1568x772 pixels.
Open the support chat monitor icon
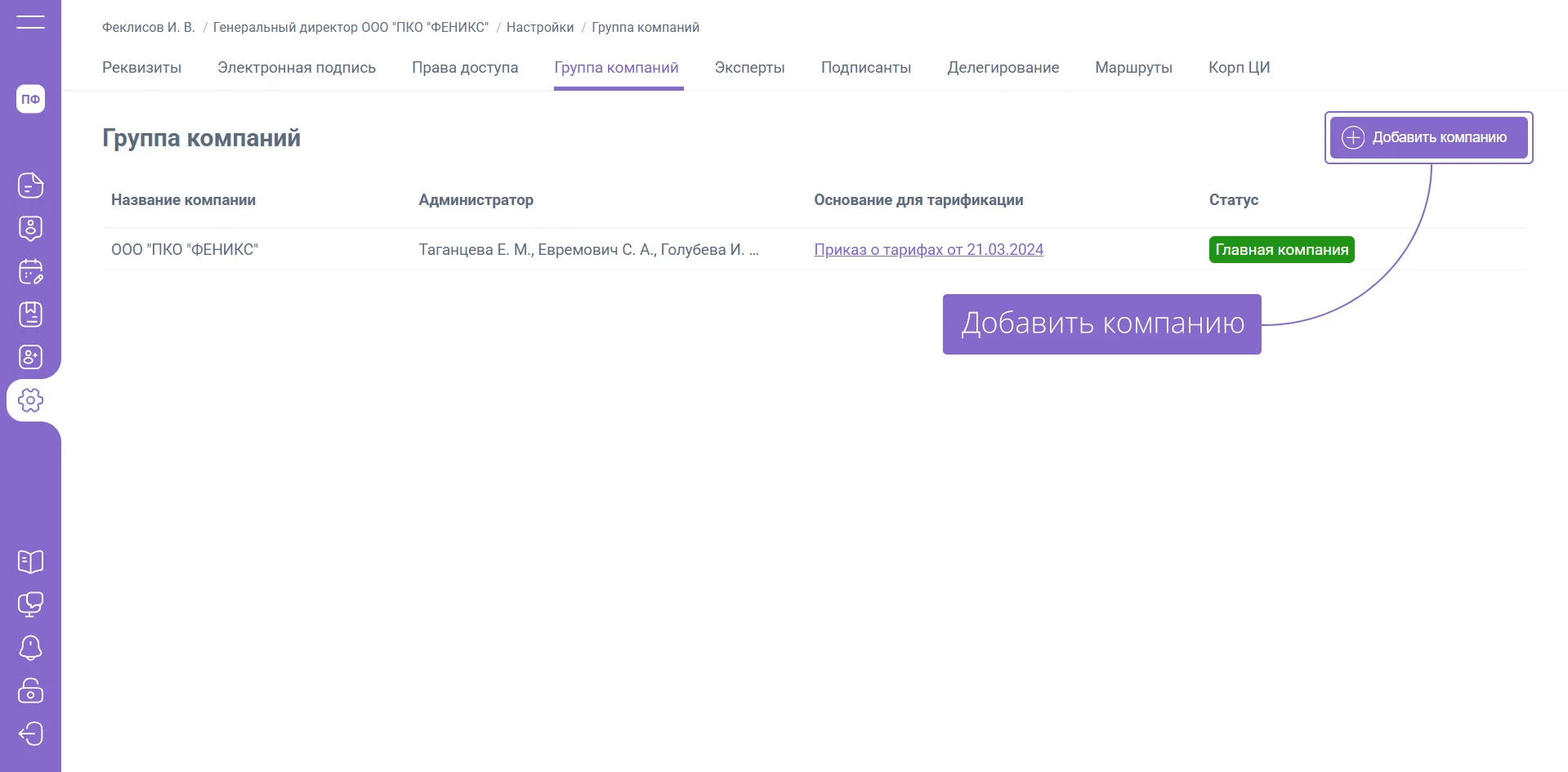point(30,605)
